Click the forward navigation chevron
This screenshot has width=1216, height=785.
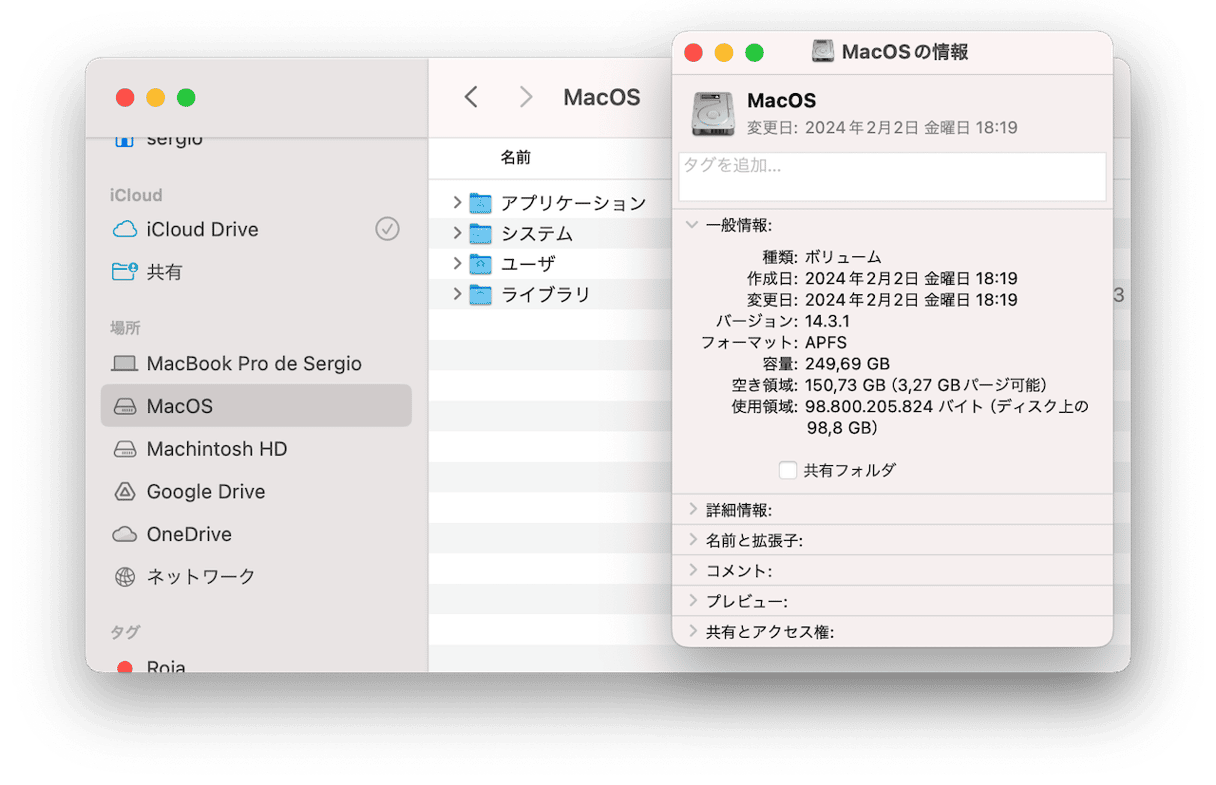pyautogui.click(x=526, y=97)
